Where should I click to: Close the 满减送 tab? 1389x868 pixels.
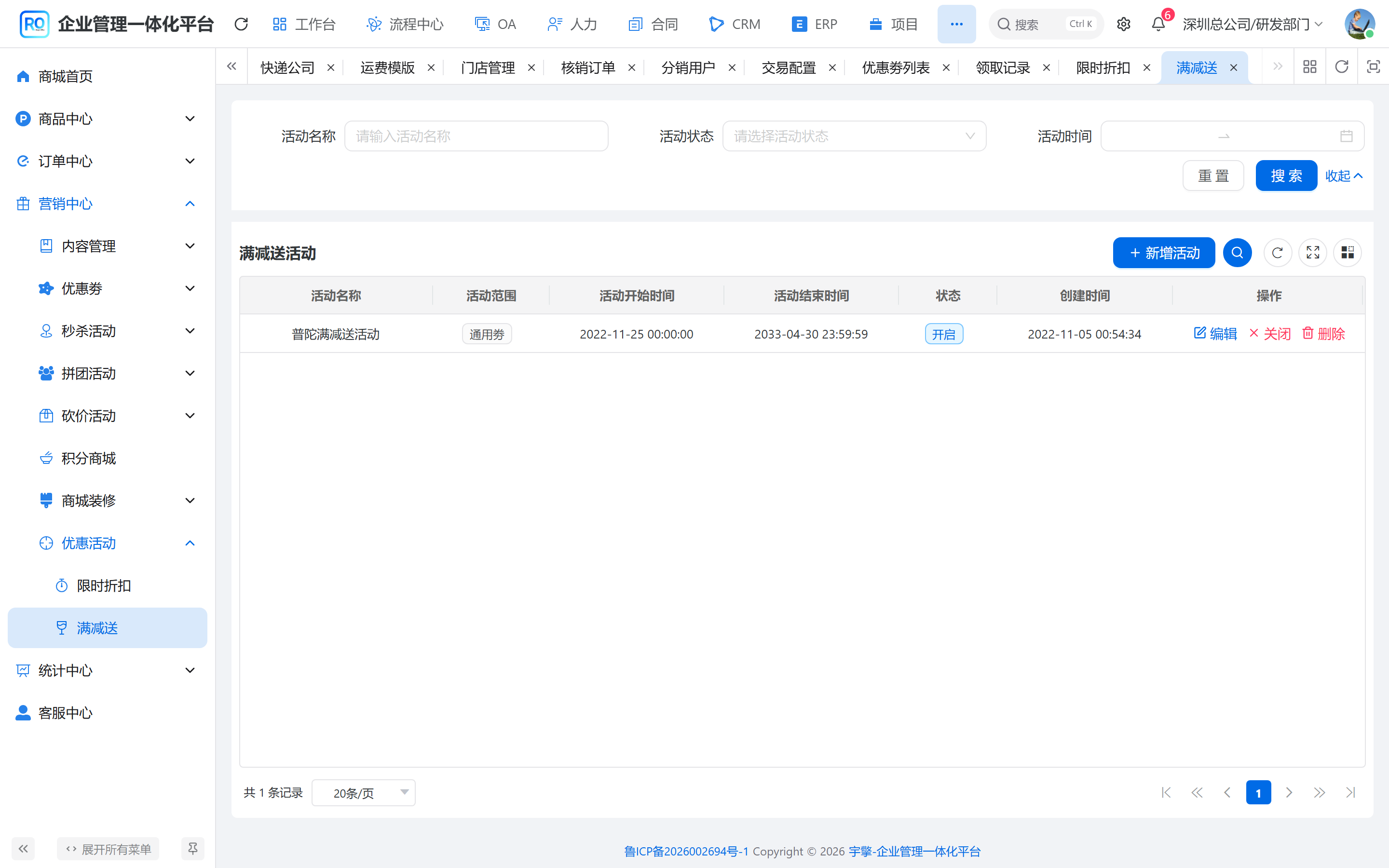point(1233,68)
